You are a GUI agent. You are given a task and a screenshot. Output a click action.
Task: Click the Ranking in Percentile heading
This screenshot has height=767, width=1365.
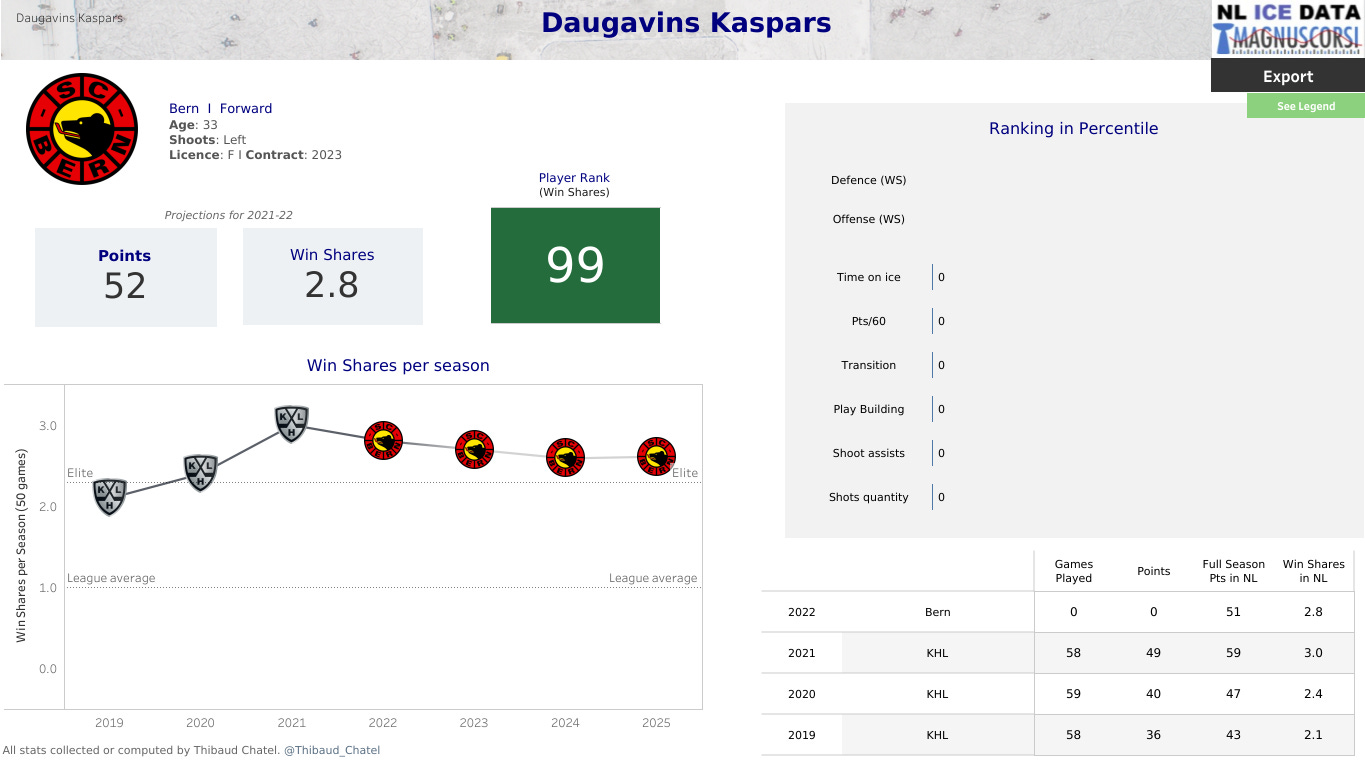pos(1073,128)
